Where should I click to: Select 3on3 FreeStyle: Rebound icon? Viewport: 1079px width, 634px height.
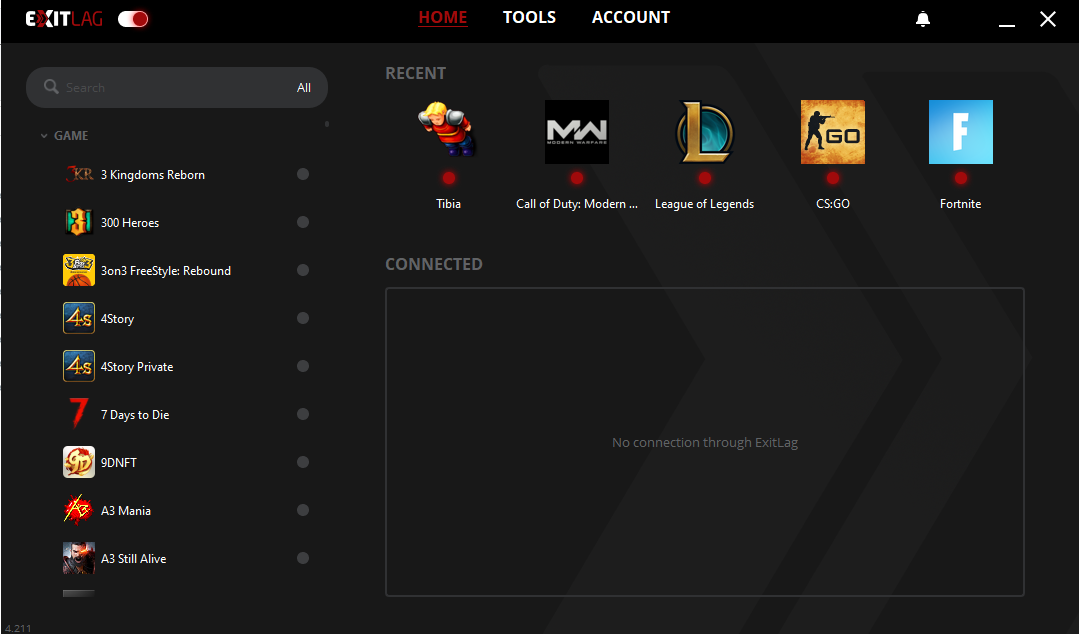point(79,271)
